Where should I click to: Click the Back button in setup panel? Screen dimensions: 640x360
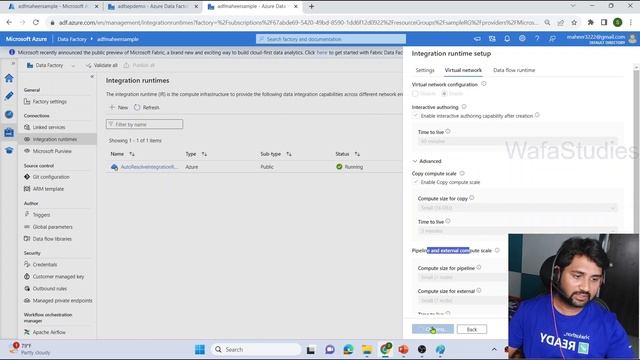click(471, 329)
